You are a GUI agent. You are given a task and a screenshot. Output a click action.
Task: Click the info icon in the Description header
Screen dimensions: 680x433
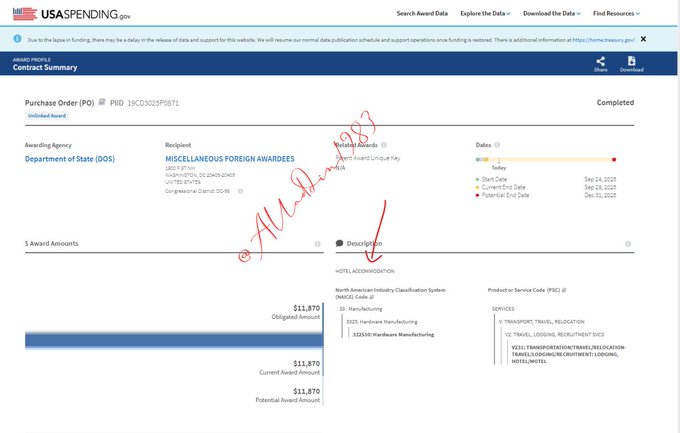(626, 243)
